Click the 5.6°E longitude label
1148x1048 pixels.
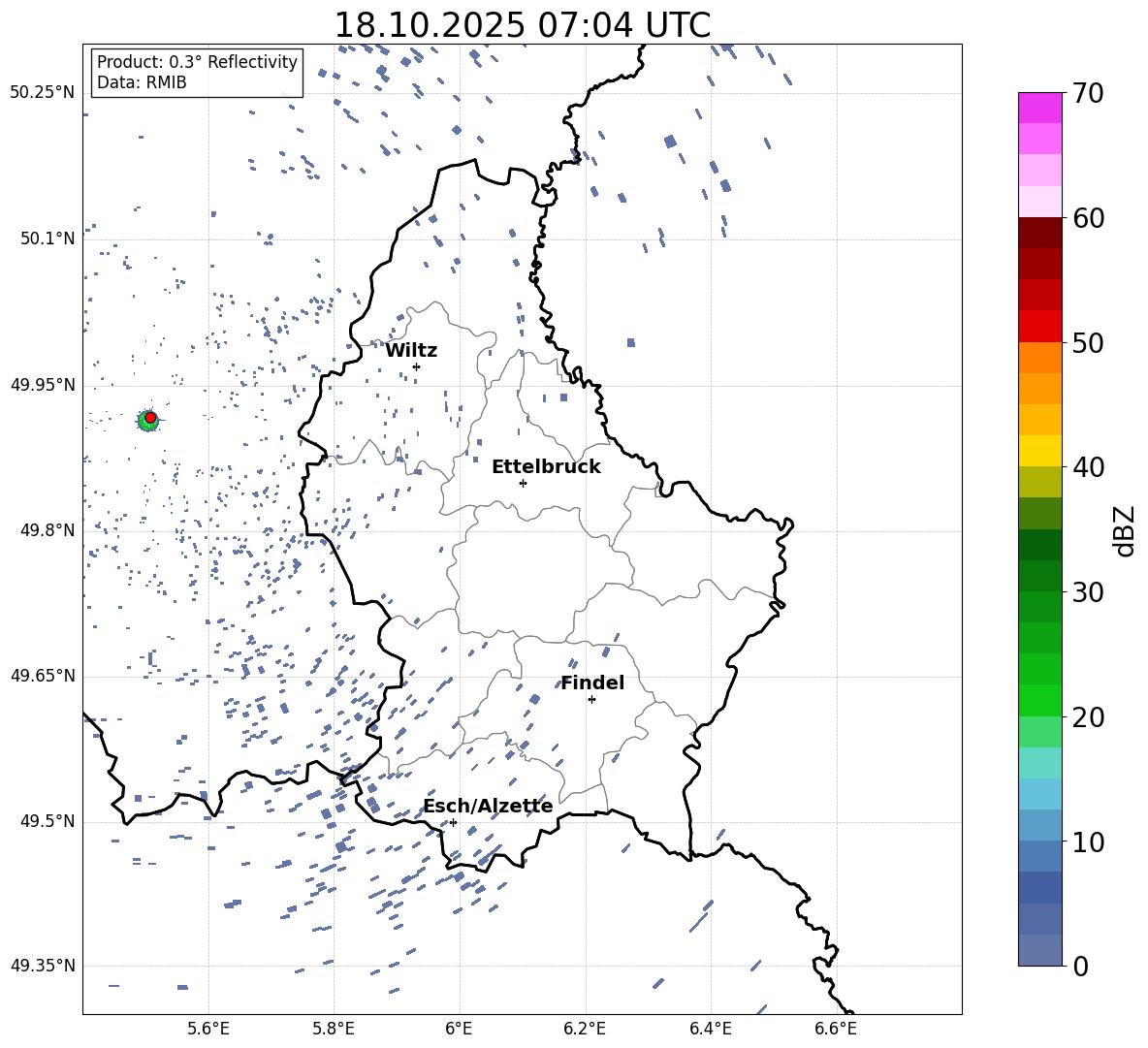[x=208, y=1029]
